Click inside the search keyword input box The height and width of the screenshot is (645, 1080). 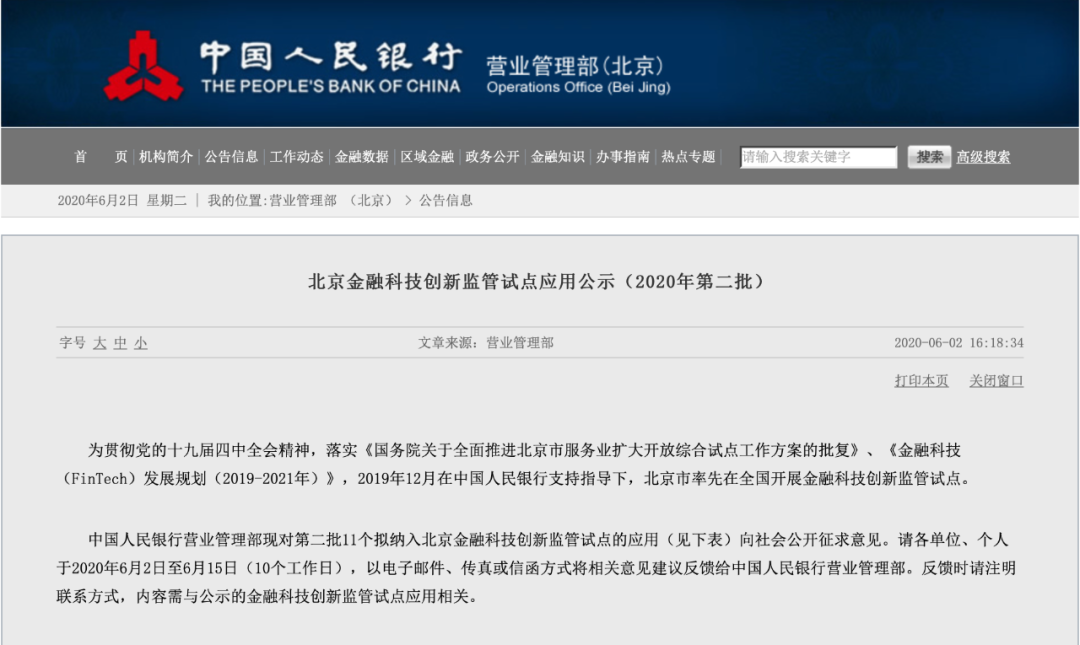point(817,157)
